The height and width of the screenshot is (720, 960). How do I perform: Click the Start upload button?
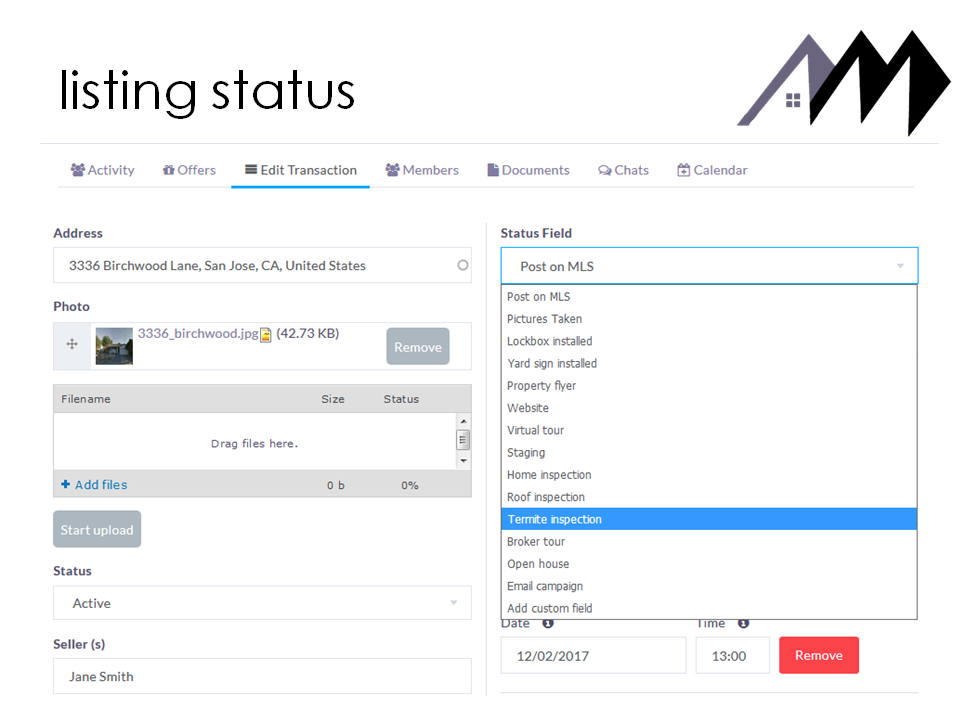click(x=97, y=529)
